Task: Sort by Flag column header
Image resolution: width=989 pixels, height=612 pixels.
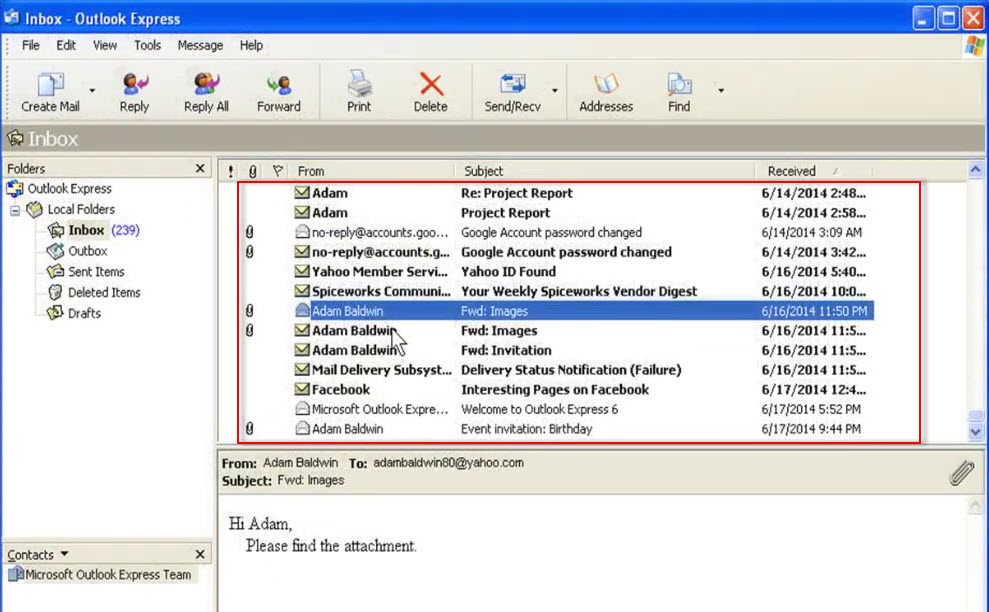Action: 278,171
